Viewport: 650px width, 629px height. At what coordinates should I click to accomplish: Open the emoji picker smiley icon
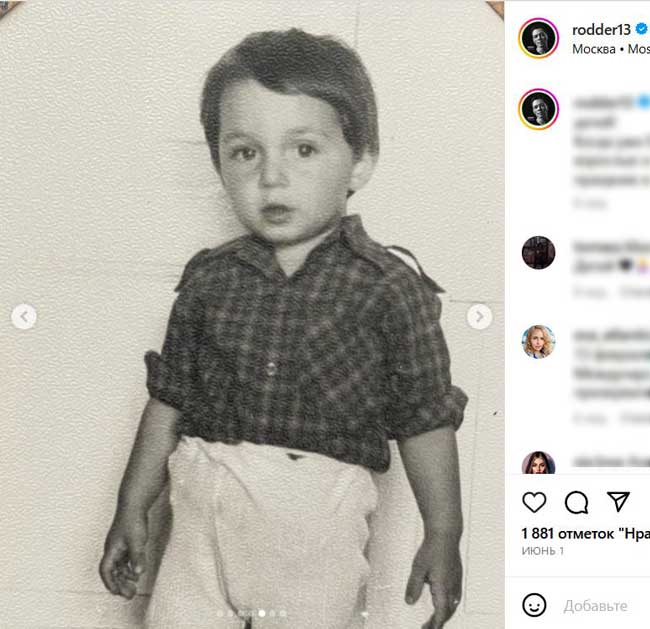535,604
